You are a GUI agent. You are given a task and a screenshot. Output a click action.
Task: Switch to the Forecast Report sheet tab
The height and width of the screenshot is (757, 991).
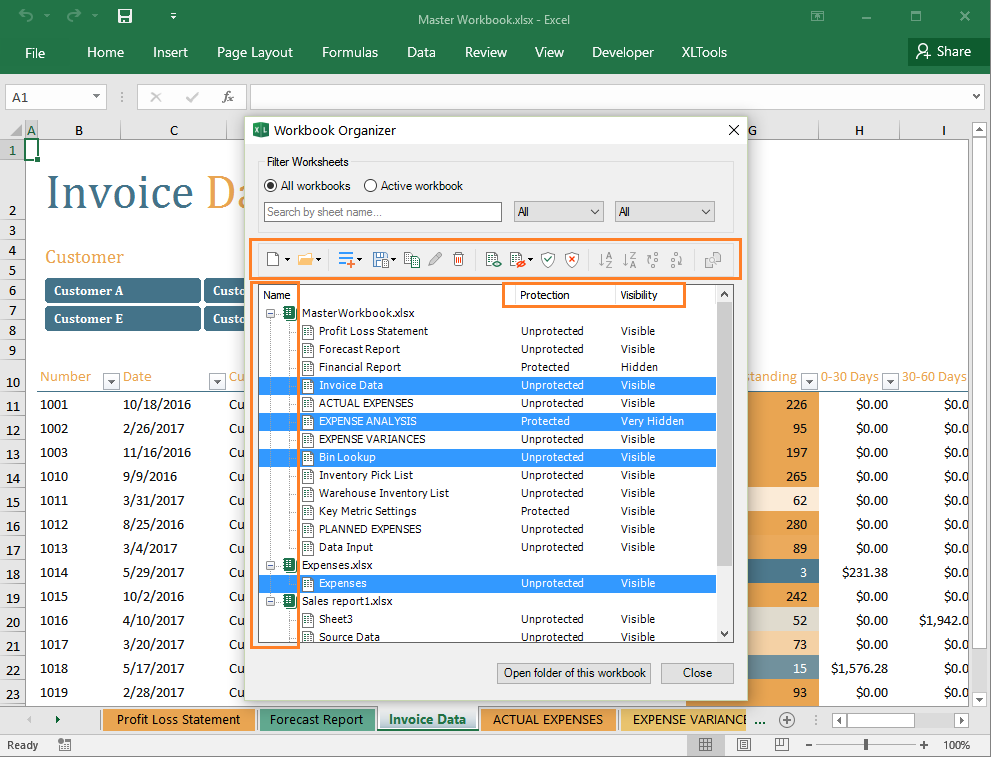tap(317, 719)
